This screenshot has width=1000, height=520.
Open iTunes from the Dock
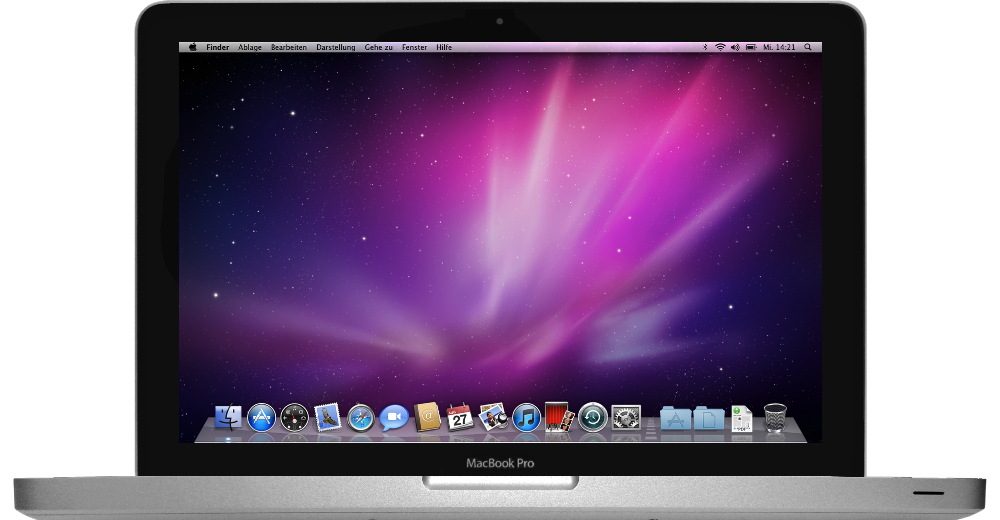(526, 418)
